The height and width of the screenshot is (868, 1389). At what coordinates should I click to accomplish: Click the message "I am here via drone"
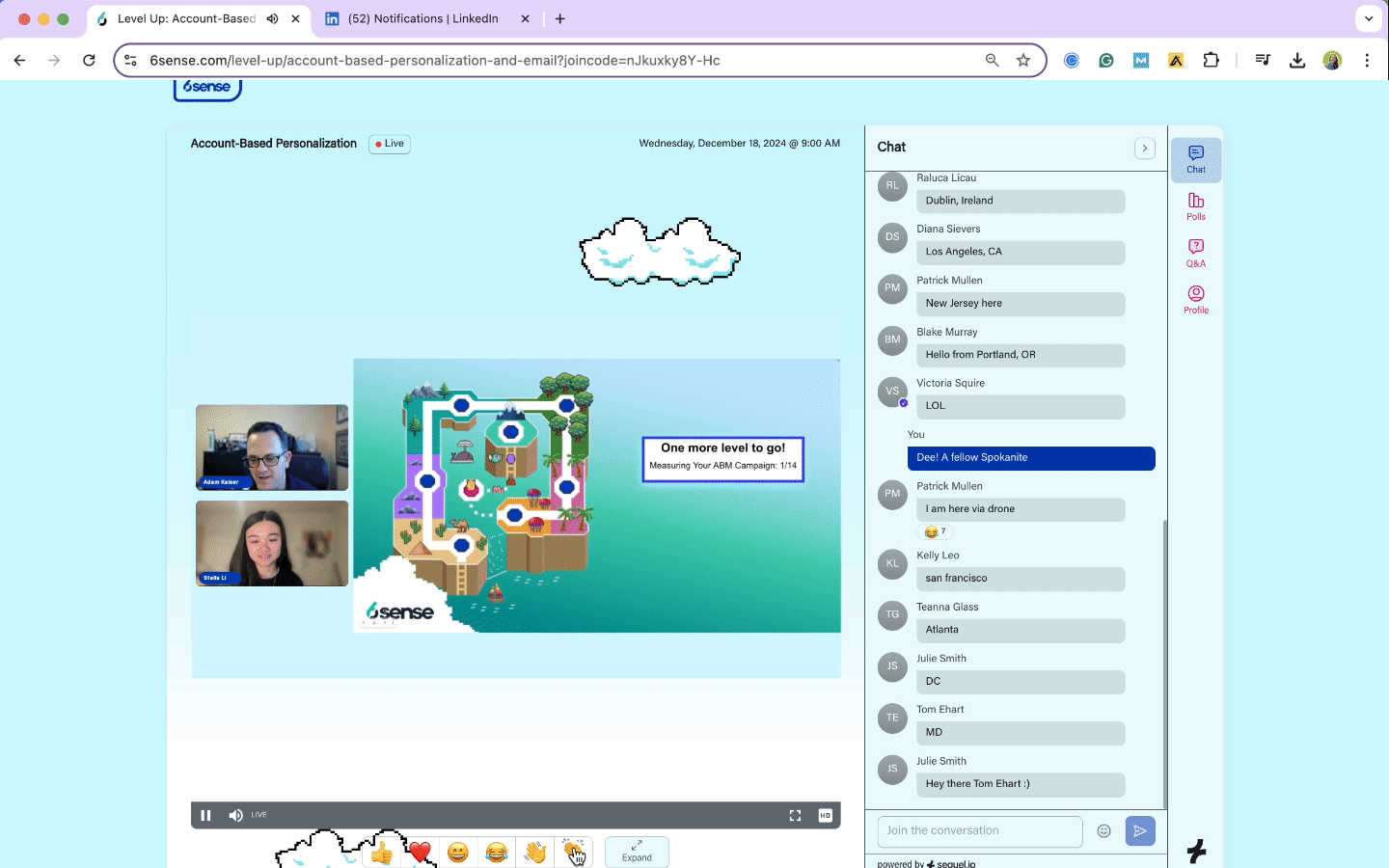(1021, 509)
